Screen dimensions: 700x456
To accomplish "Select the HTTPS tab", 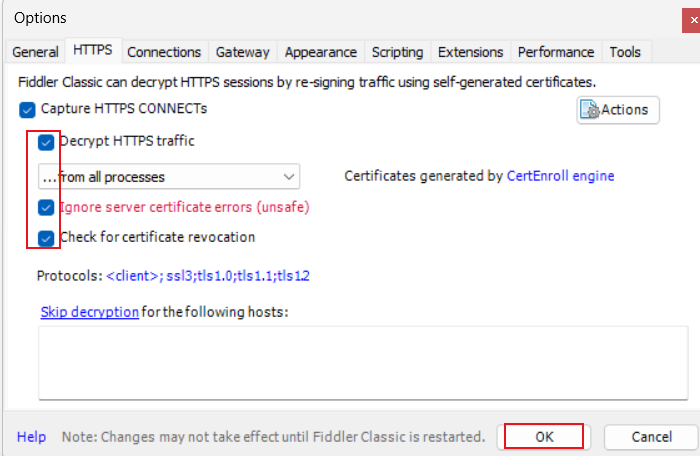I will (x=93, y=50).
